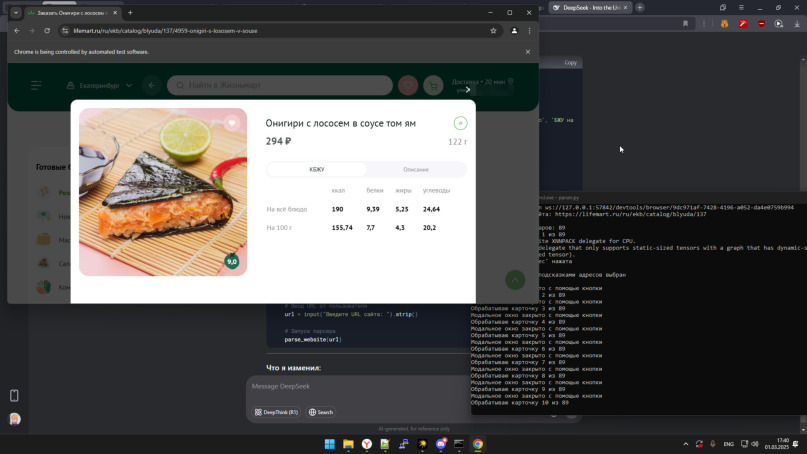
Task: Expand the Екатеринбург city selector
Action: tap(99, 85)
